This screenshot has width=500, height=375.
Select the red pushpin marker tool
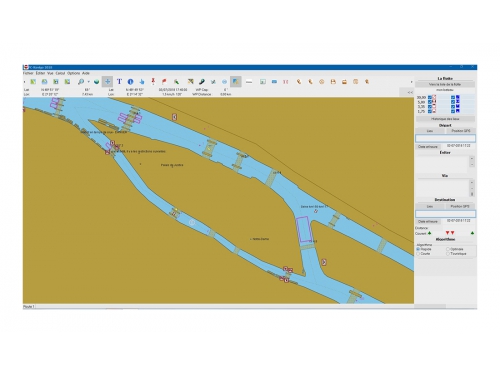[x=153, y=81]
